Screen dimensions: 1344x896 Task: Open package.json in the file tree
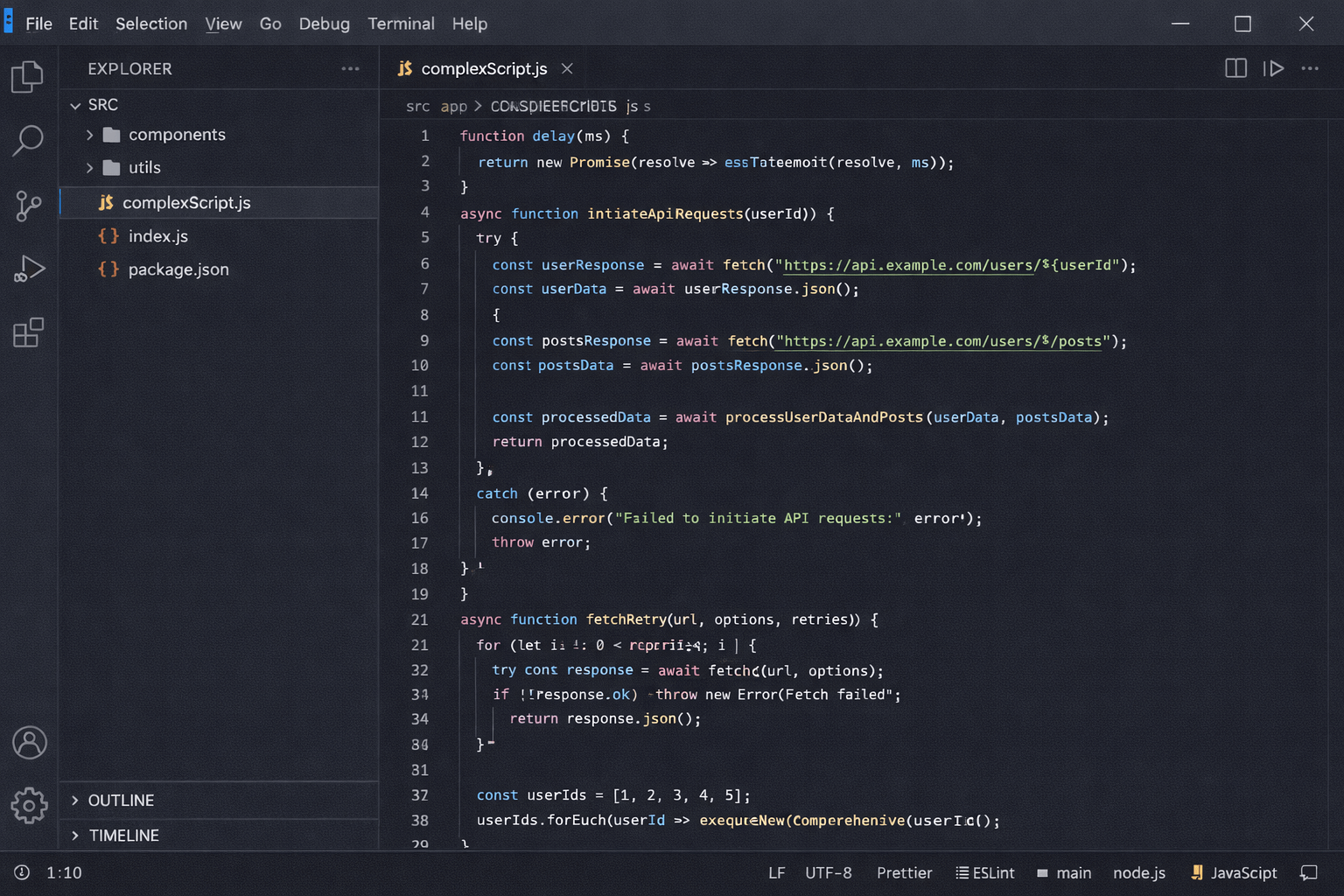[178, 269]
